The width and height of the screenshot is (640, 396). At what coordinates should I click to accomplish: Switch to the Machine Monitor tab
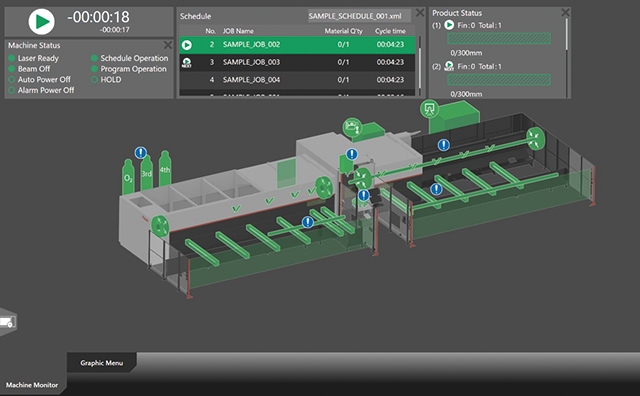pyautogui.click(x=32, y=385)
